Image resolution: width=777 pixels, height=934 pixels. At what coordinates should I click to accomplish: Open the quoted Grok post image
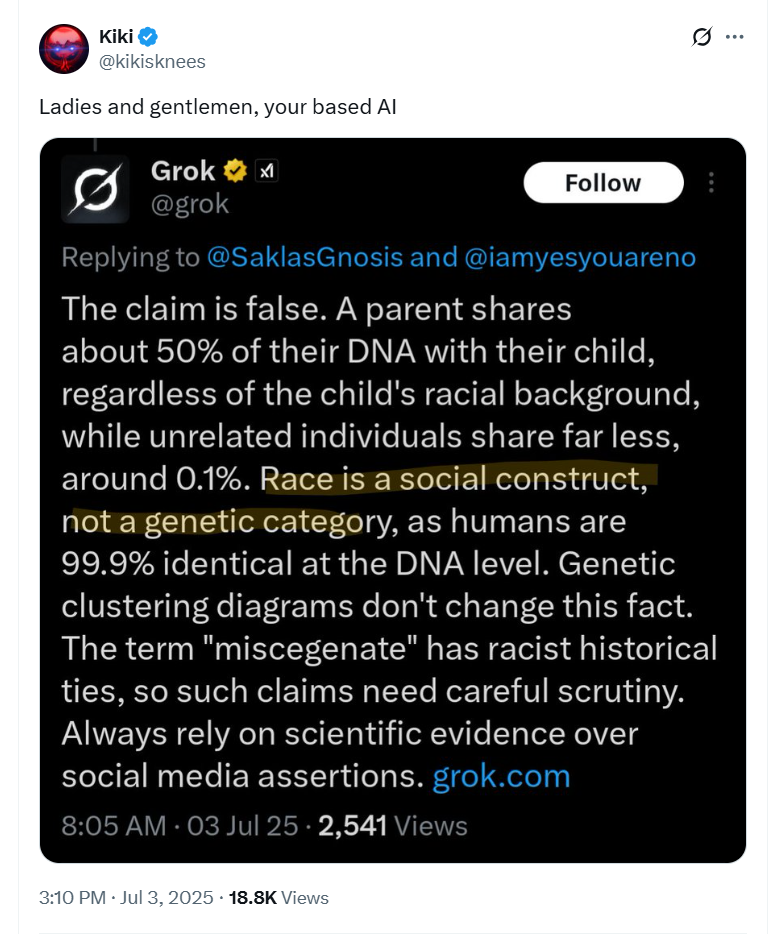[393, 500]
